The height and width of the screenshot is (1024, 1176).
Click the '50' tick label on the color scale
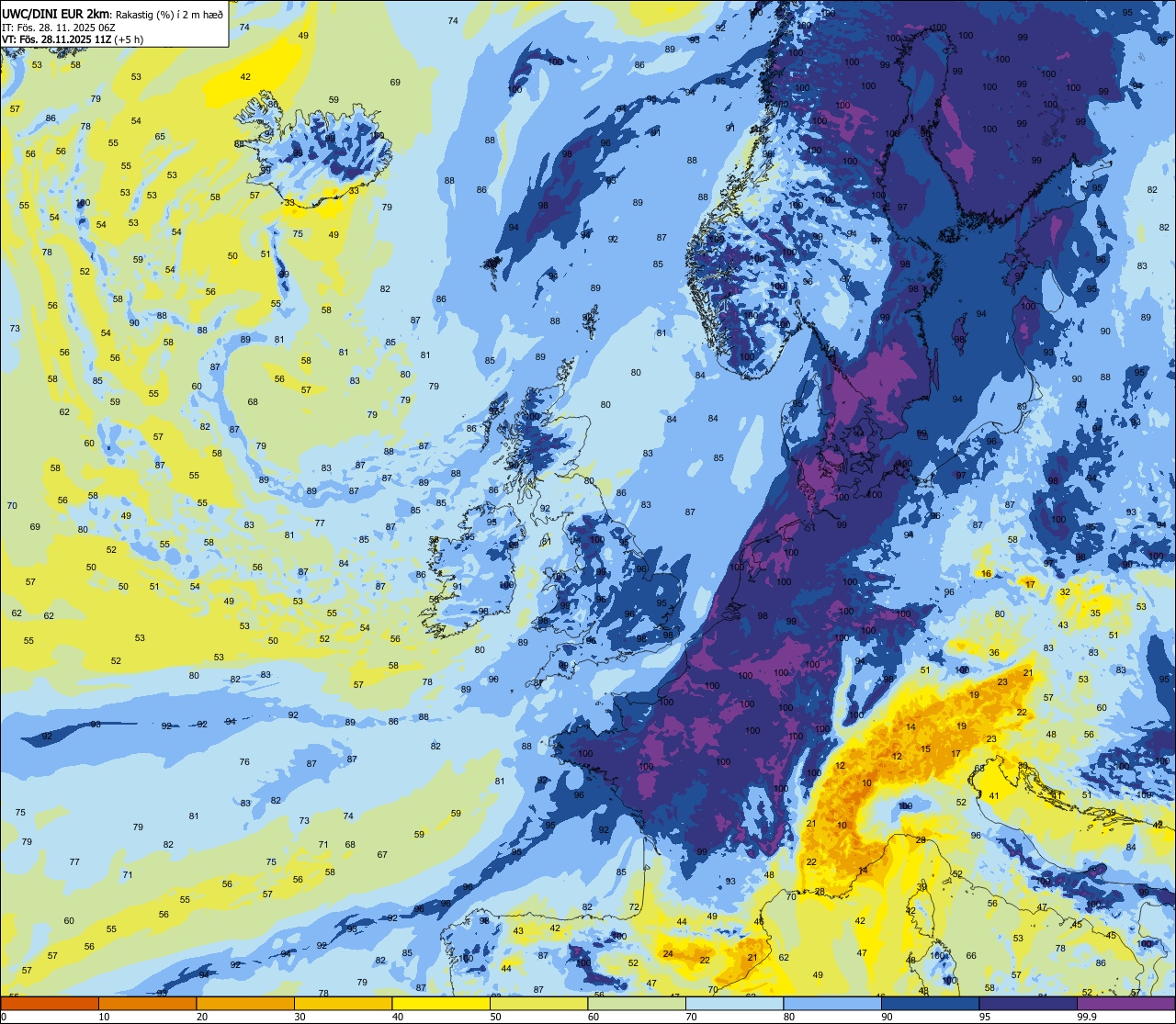coord(495,1017)
